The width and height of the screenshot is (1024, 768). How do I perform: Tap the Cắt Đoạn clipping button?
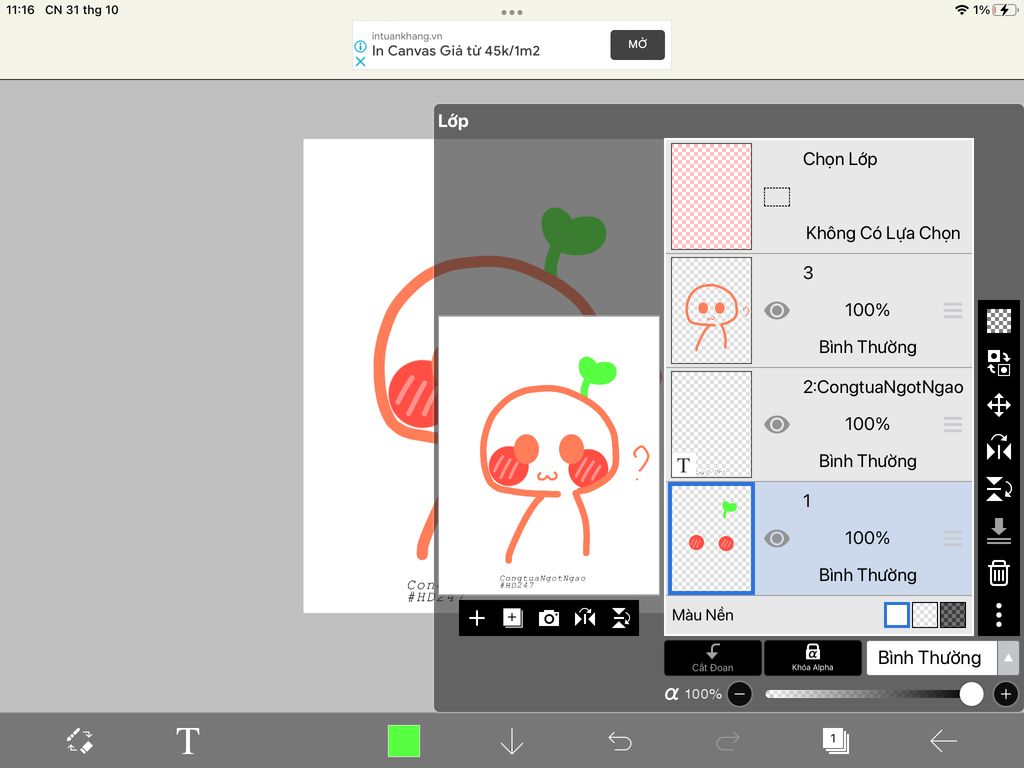pyautogui.click(x=712, y=658)
